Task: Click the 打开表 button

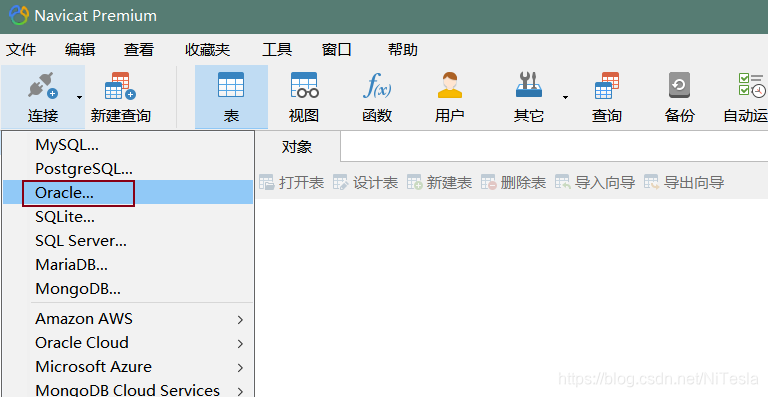Action: pos(291,183)
